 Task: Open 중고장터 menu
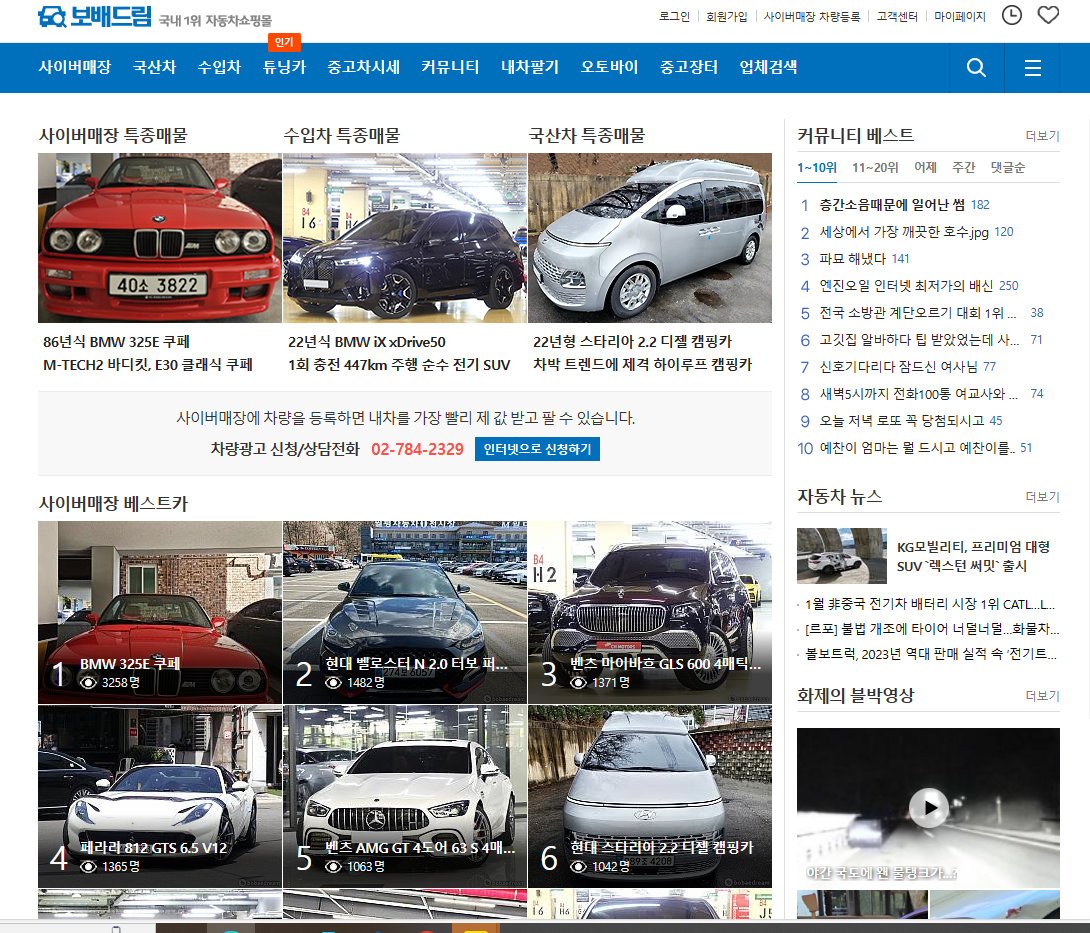pyautogui.click(x=688, y=67)
